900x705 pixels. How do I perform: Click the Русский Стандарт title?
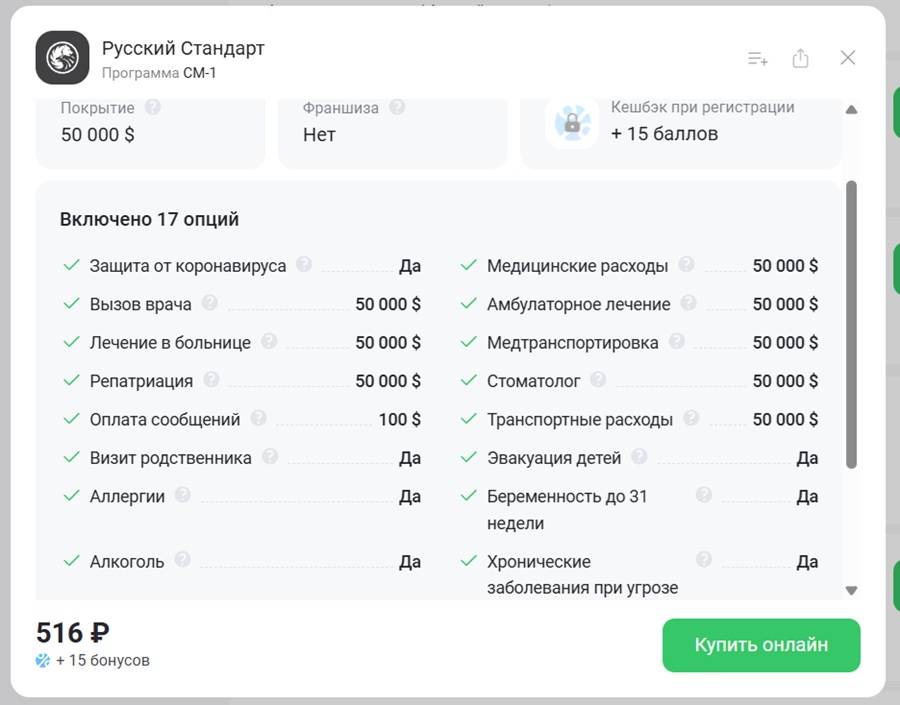(x=183, y=49)
